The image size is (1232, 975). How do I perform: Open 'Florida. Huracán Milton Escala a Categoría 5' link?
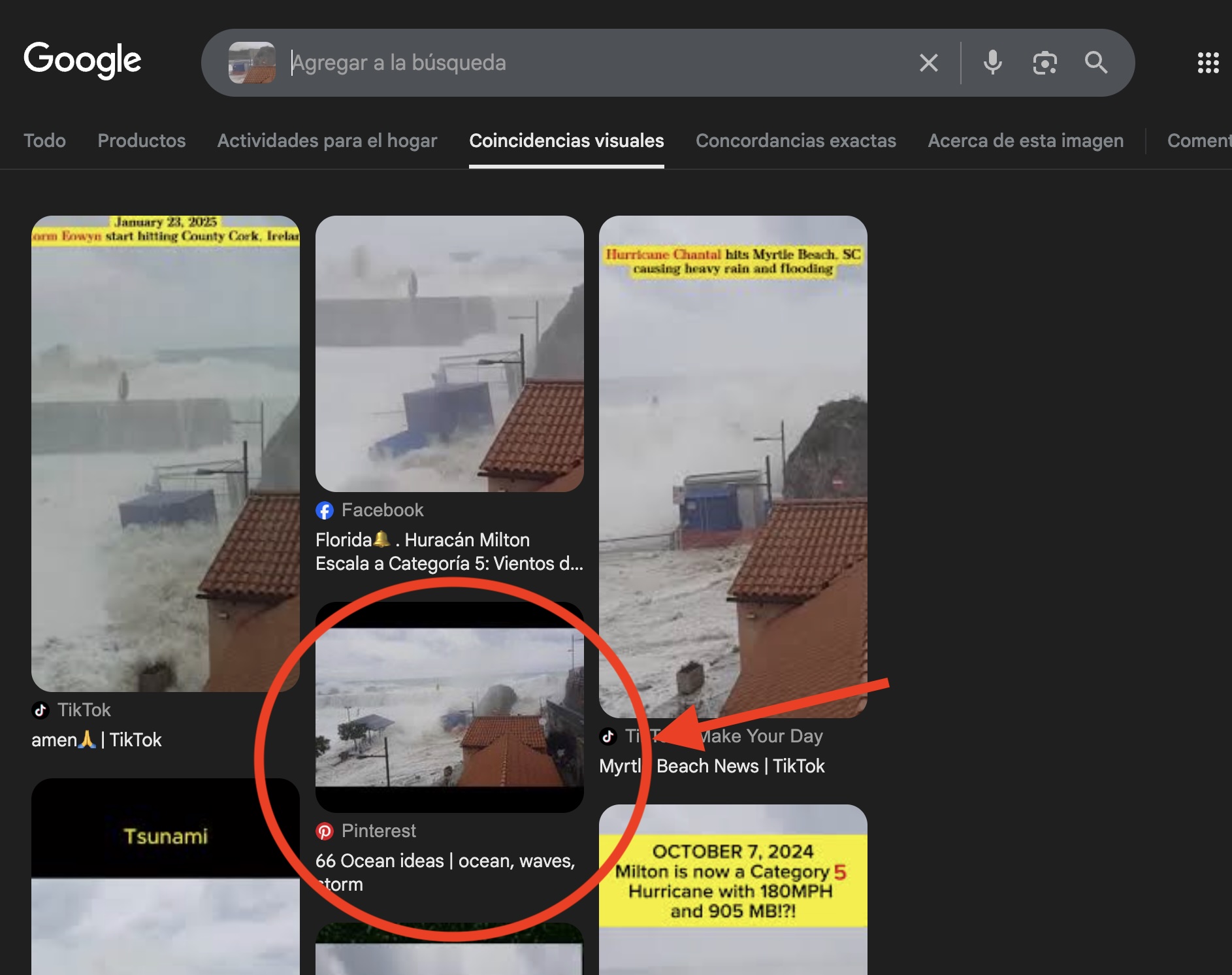[449, 552]
